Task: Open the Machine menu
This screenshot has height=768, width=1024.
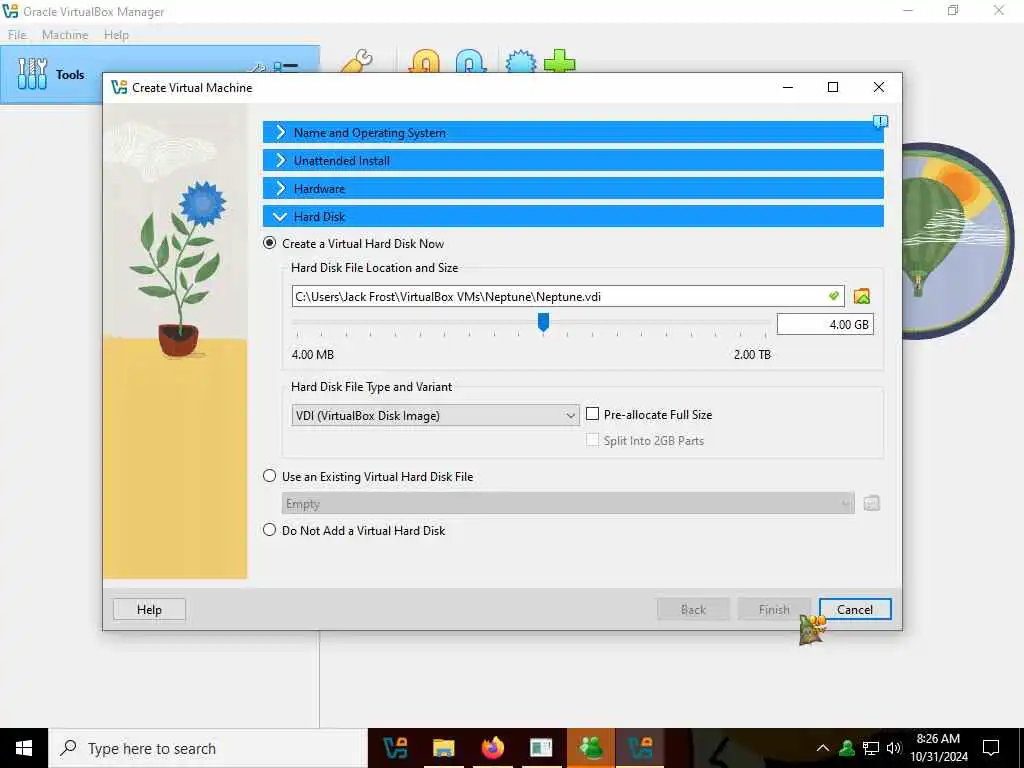Action: (x=65, y=35)
